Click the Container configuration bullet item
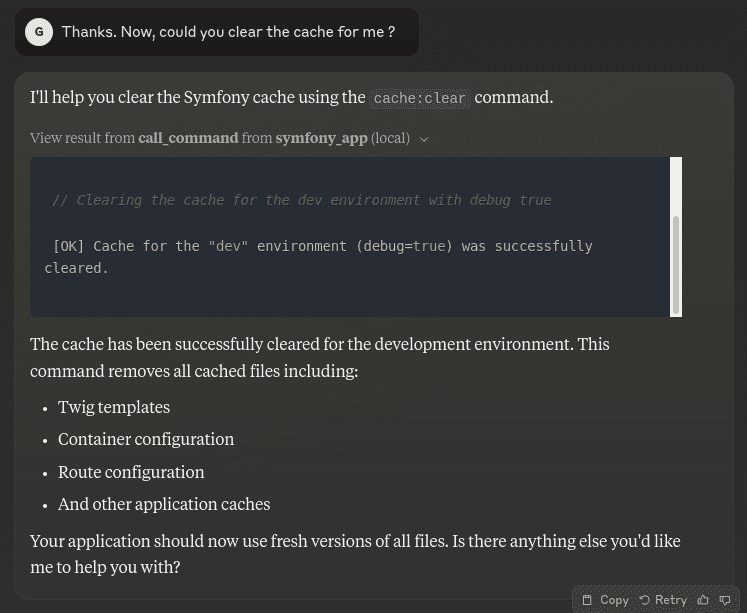The width and height of the screenshot is (747, 613). pyautogui.click(x=146, y=439)
